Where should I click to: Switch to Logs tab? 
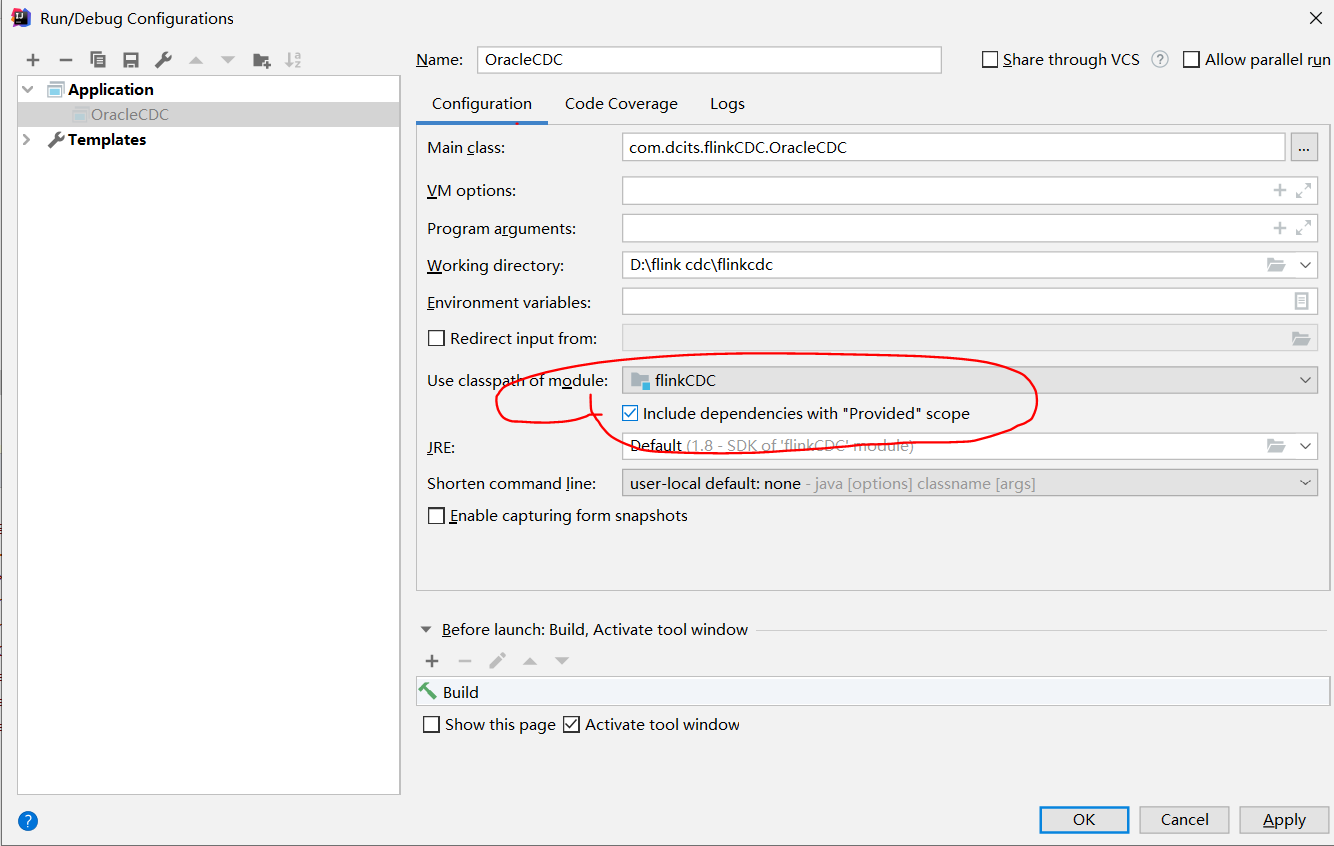(x=727, y=104)
